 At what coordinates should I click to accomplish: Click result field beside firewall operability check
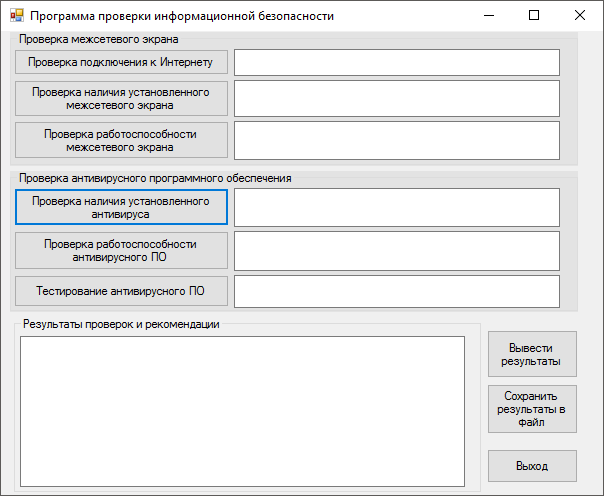tap(397, 141)
